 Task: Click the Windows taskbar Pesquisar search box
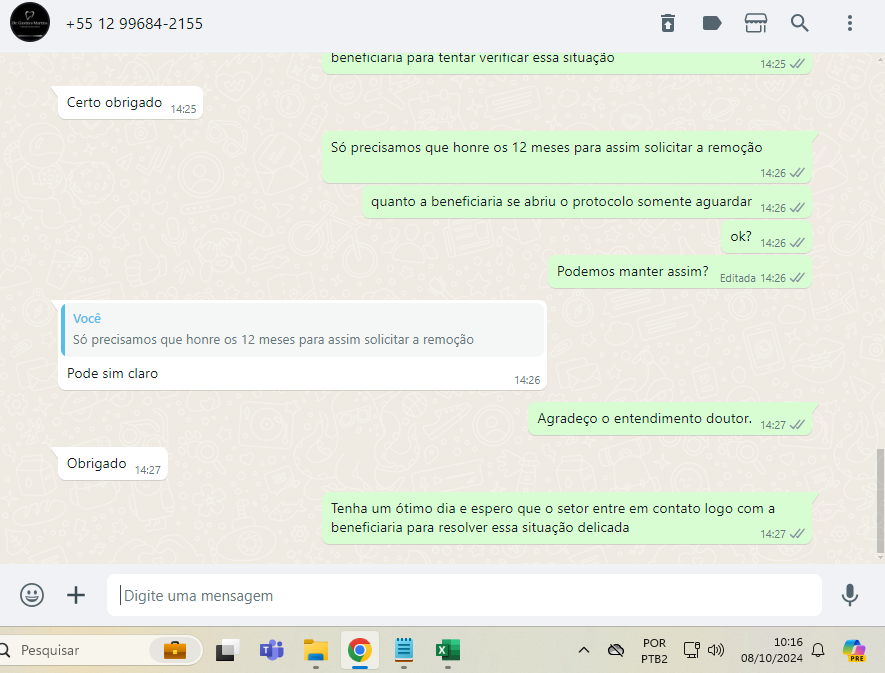click(80, 650)
